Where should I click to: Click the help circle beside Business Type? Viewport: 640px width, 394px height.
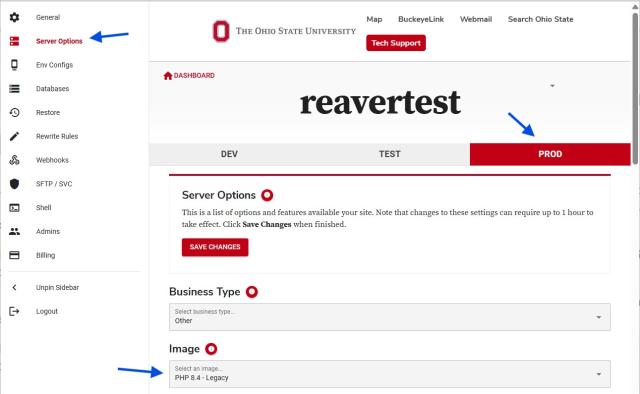tap(252, 292)
